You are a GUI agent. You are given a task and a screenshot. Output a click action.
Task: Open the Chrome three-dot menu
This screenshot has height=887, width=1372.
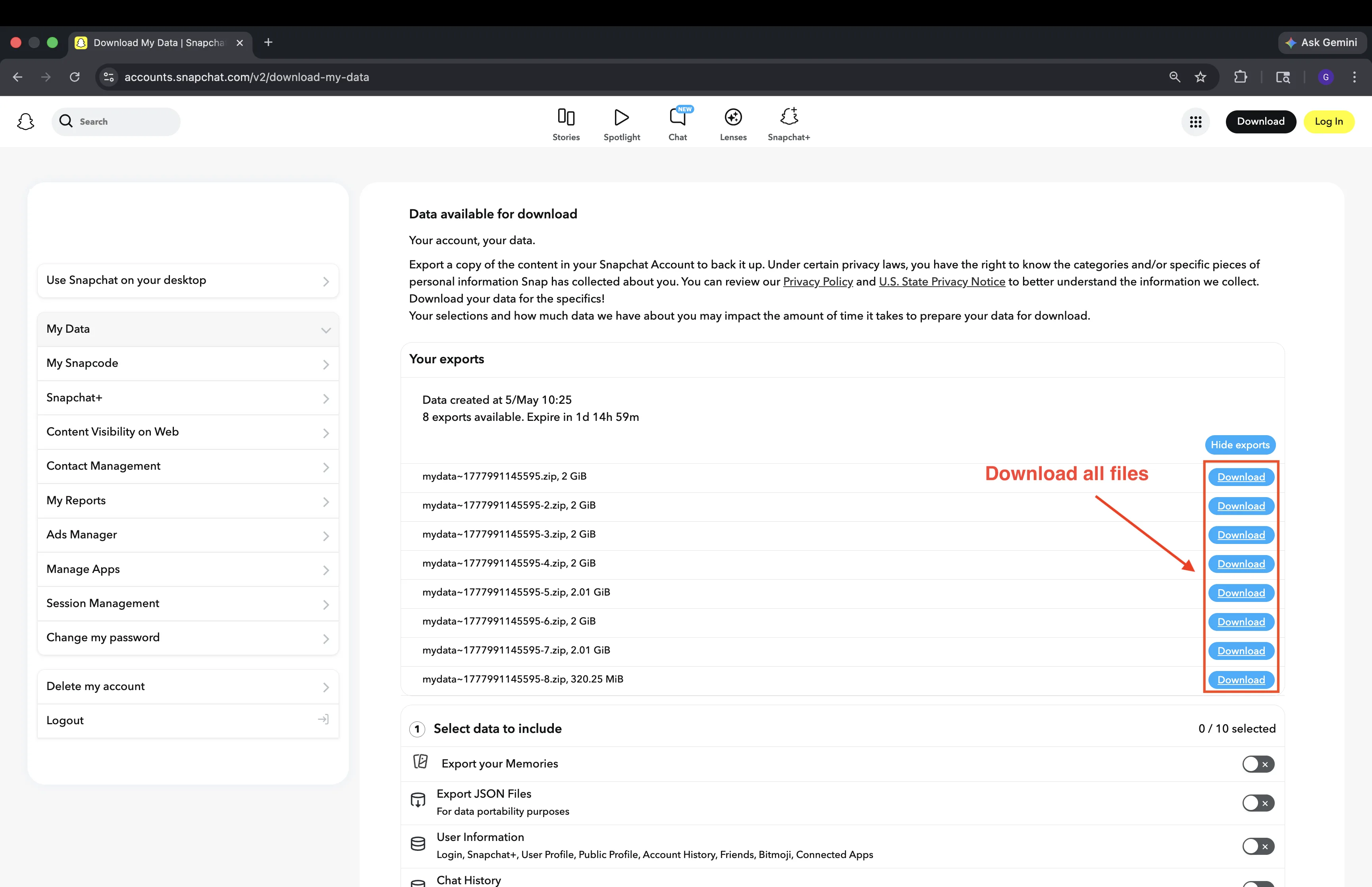coord(1354,77)
